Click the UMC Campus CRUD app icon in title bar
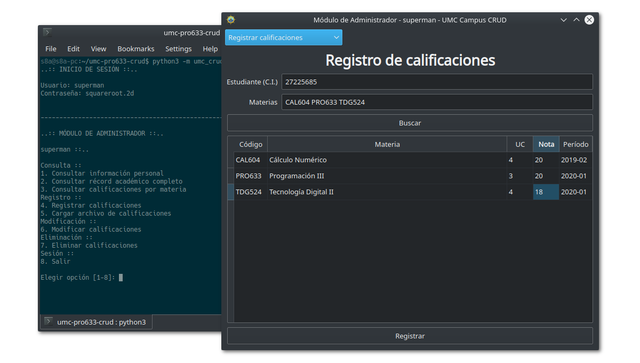This screenshot has height=363, width=640. [x=231, y=20]
